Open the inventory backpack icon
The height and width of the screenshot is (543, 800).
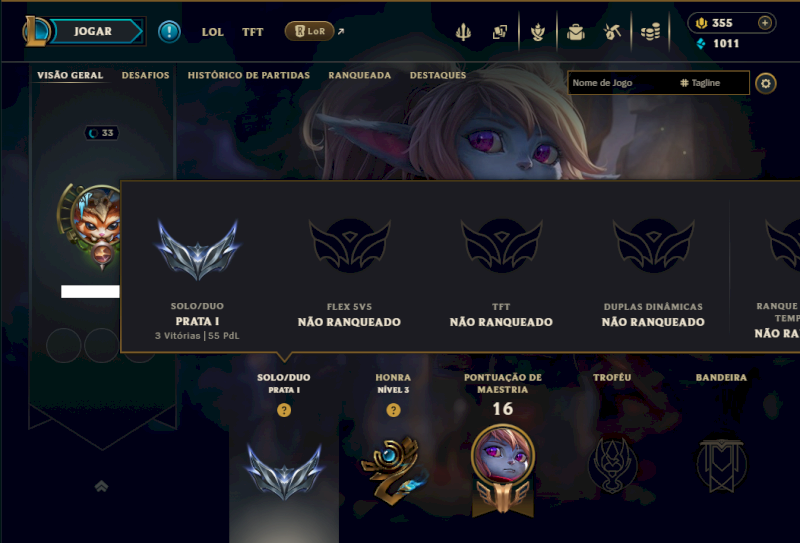pyautogui.click(x=576, y=32)
